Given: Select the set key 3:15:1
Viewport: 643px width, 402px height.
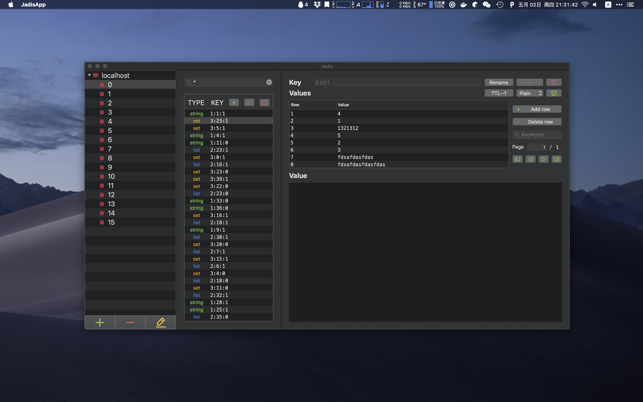Looking at the screenshot, I should (x=229, y=259).
